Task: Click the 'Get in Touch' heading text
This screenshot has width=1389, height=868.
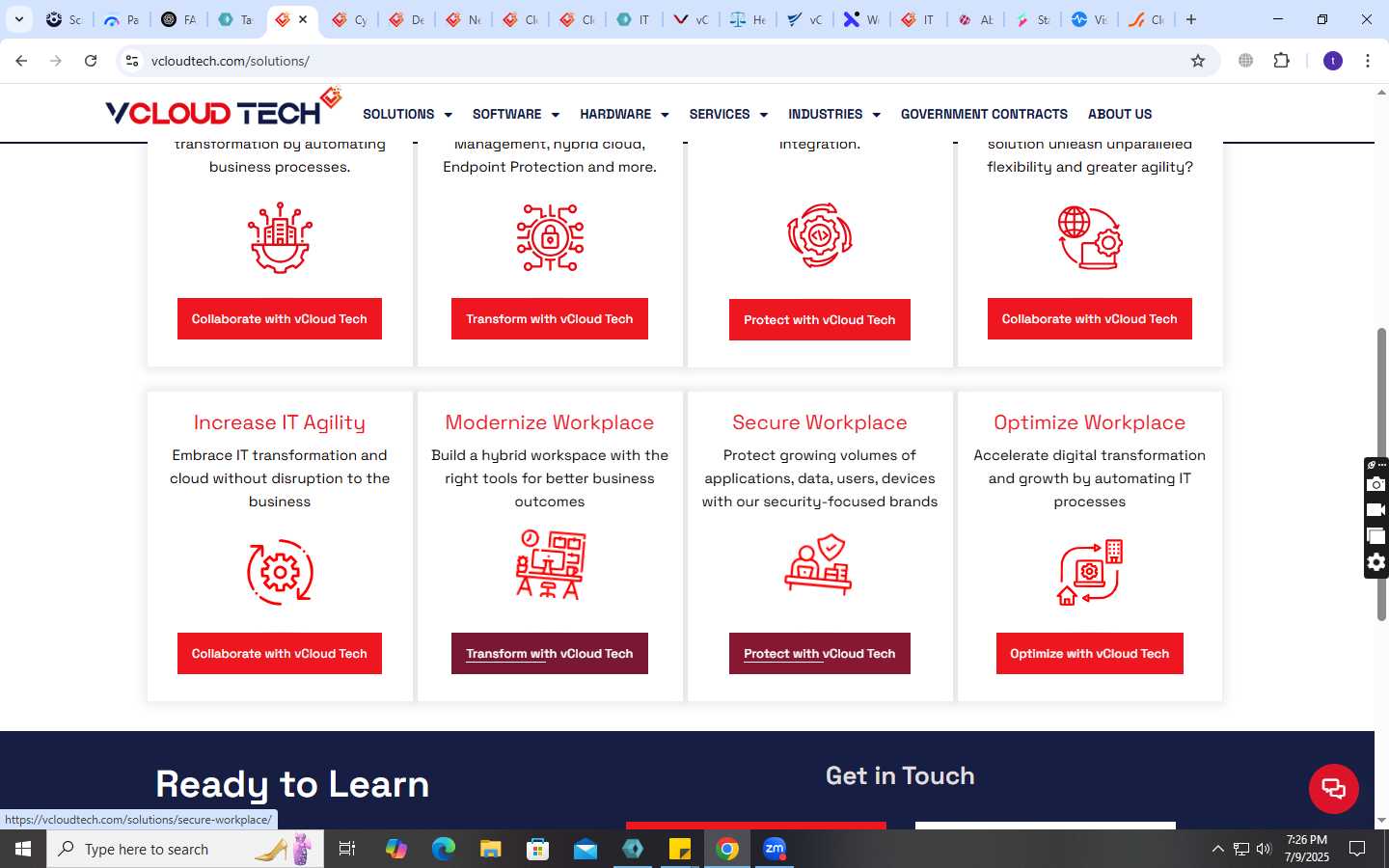Action: coord(900,775)
